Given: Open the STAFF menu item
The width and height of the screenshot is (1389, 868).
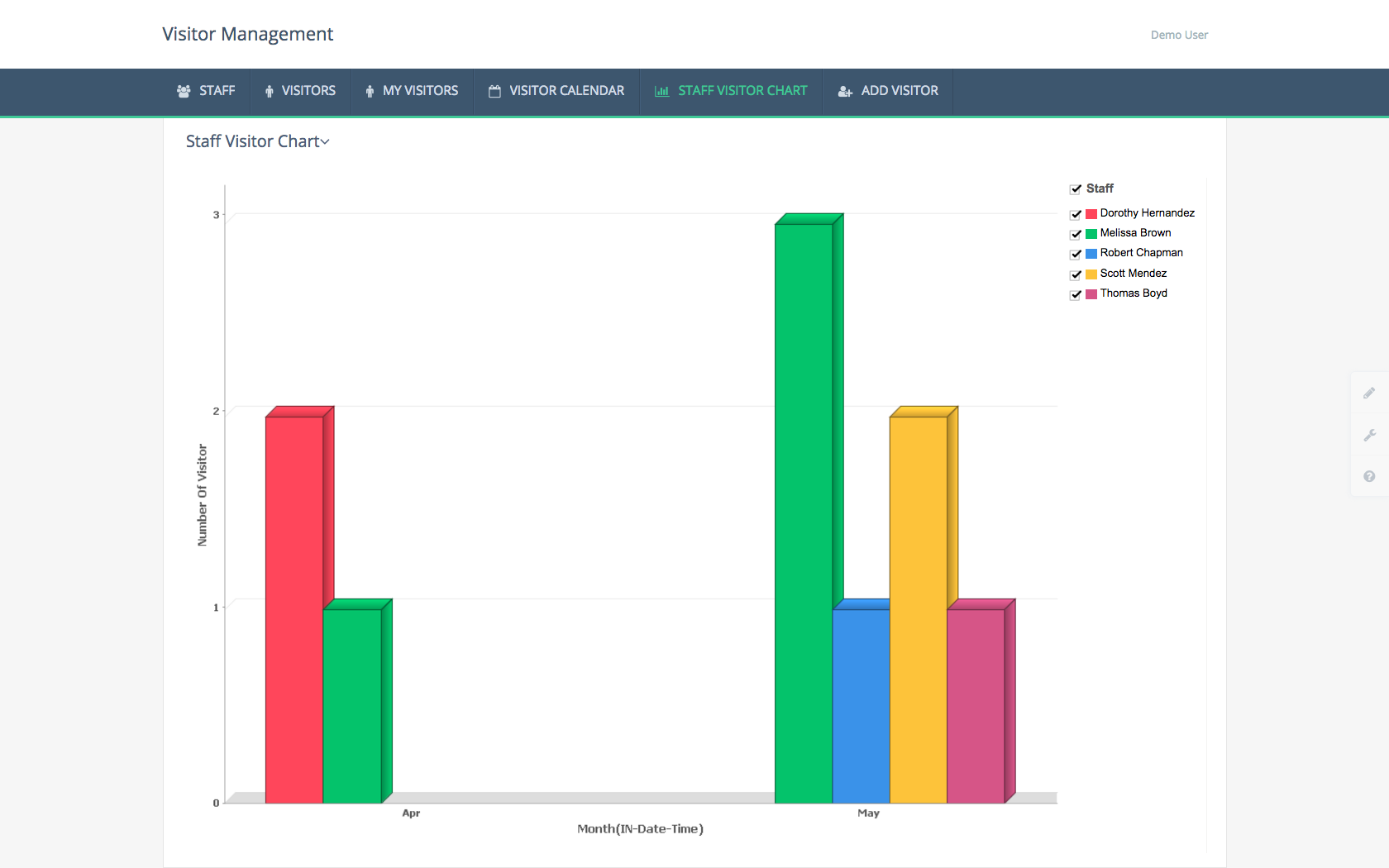Looking at the screenshot, I should point(207,91).
